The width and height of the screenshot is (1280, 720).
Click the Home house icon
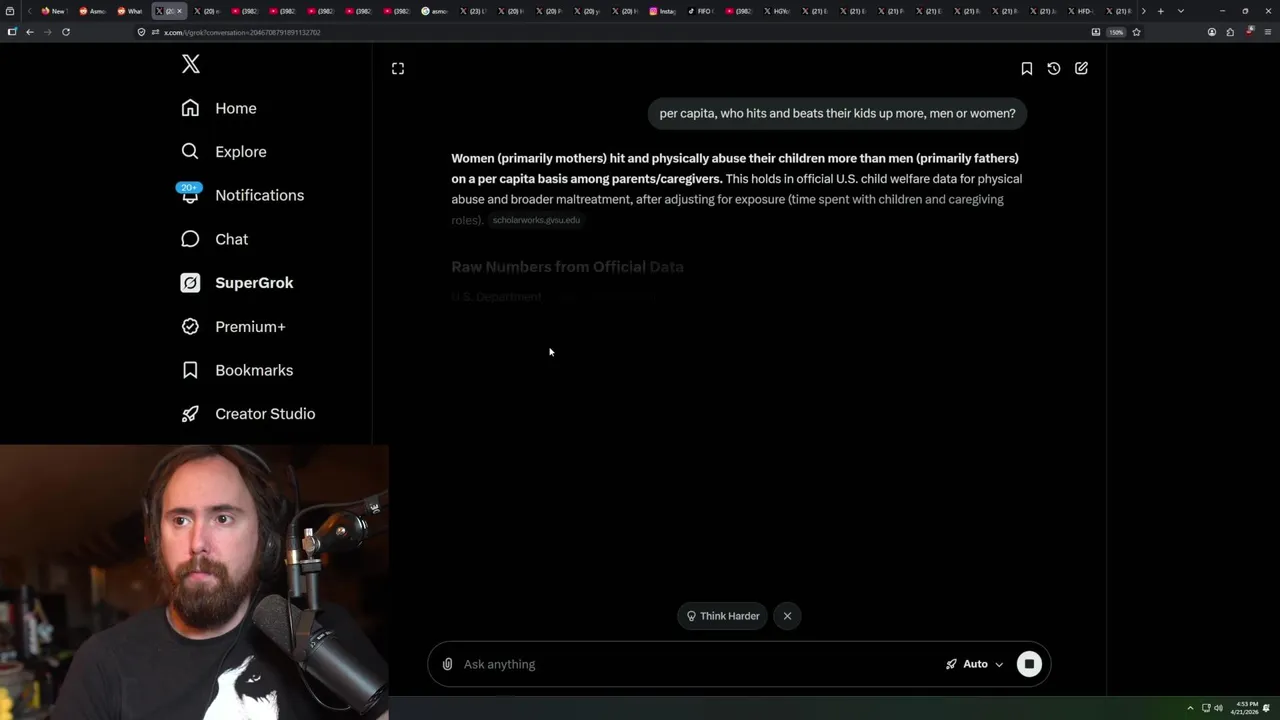coord(190,108)
